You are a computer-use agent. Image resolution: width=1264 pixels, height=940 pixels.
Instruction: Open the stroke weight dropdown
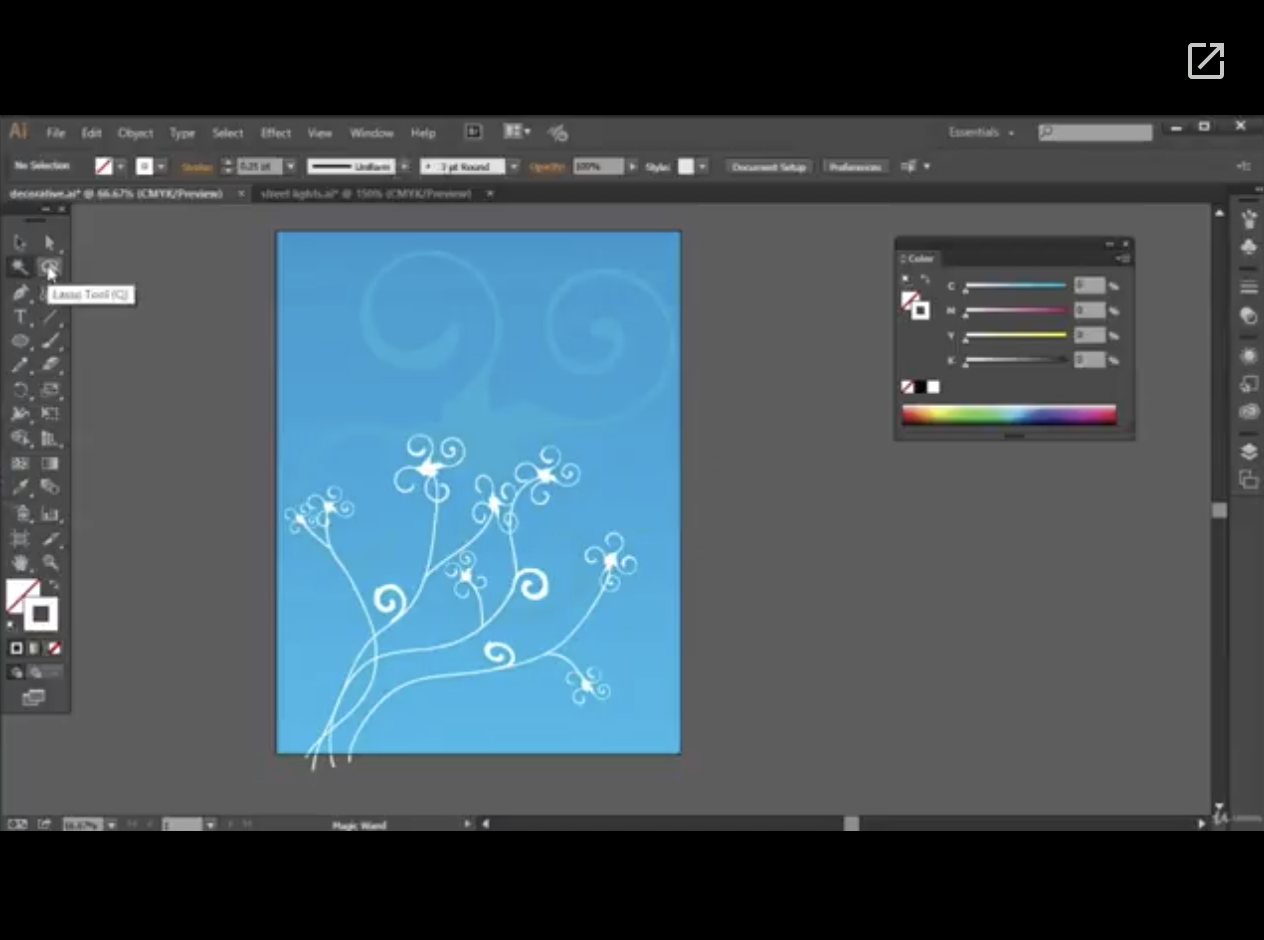(x=290, y=167)
